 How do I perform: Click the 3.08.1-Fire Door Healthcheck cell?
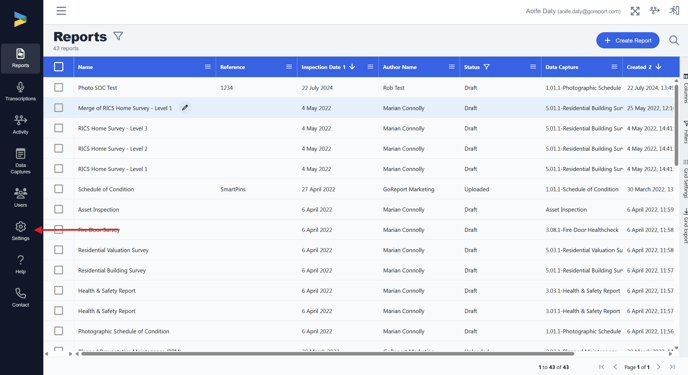[582, 230]
